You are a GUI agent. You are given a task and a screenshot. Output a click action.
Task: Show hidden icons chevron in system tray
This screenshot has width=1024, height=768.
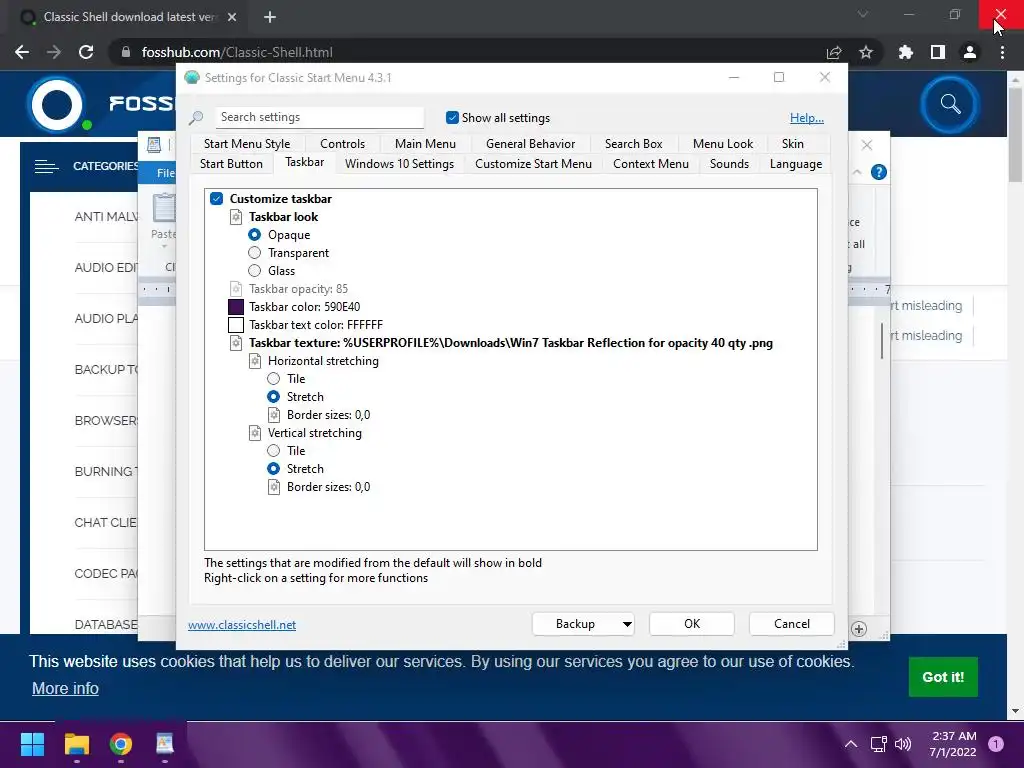click(851, 744)
